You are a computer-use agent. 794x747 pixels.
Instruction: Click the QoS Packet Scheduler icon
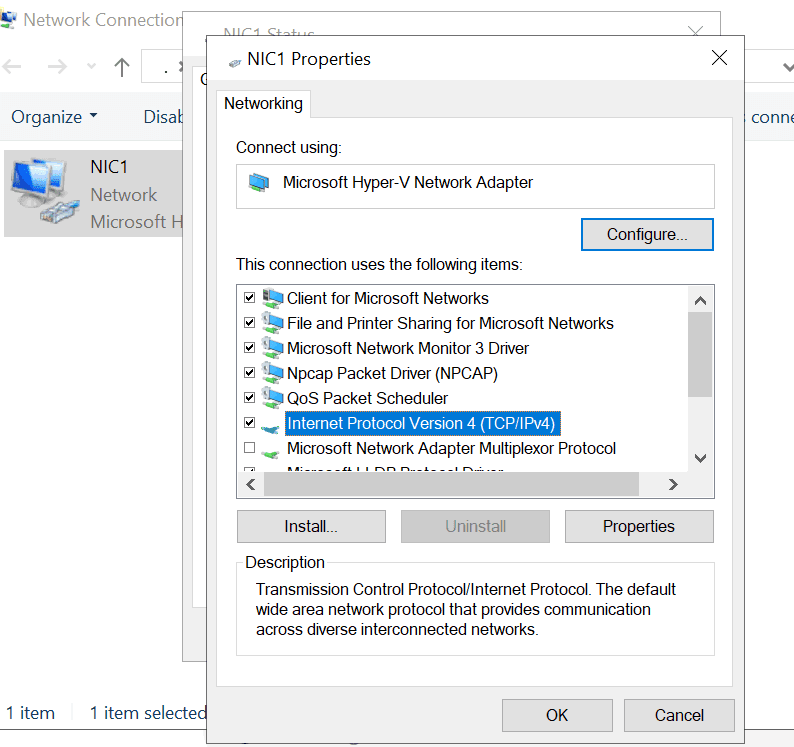tap(272, 398)
